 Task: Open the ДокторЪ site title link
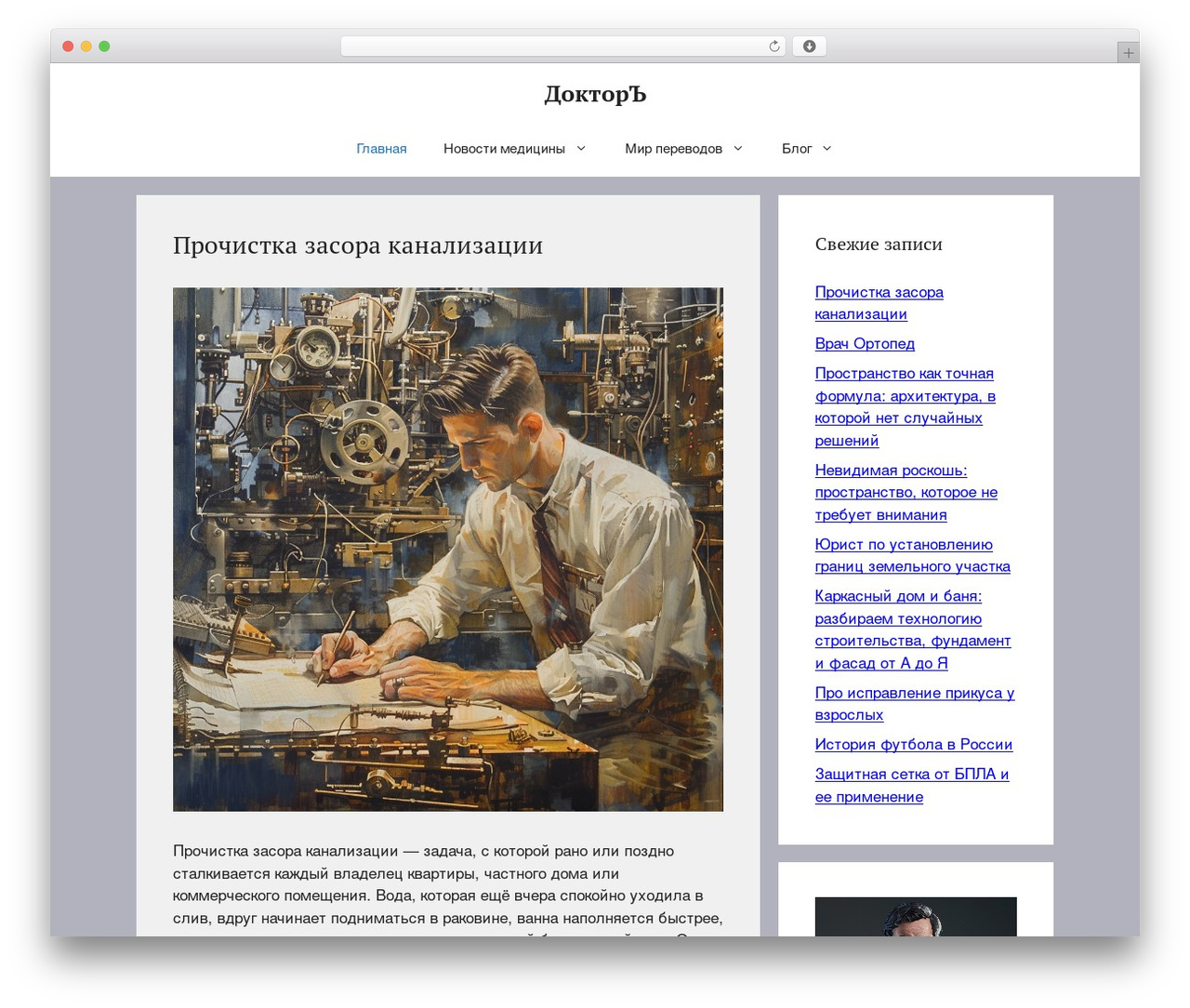point(595,94)
